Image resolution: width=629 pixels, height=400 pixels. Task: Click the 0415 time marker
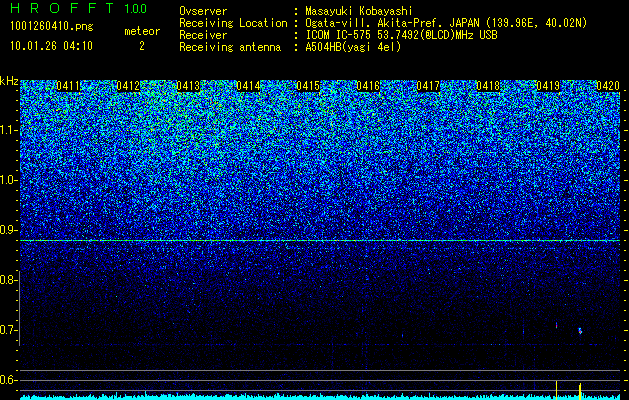(x=308, y=86)
